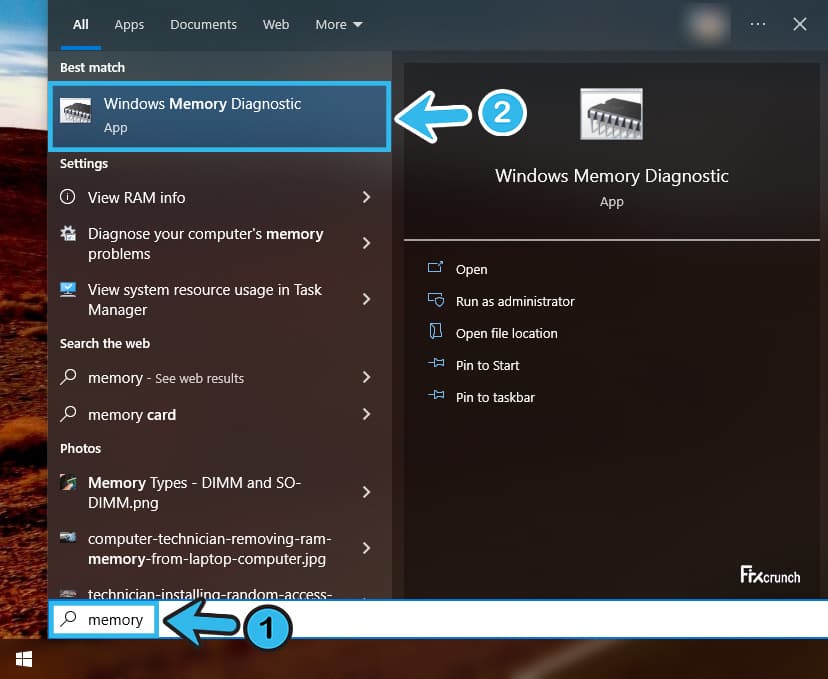The width and height of the screenshot is (828, 679).
Task: Open the Windows Start button
Action: click(x=24, y=659)
